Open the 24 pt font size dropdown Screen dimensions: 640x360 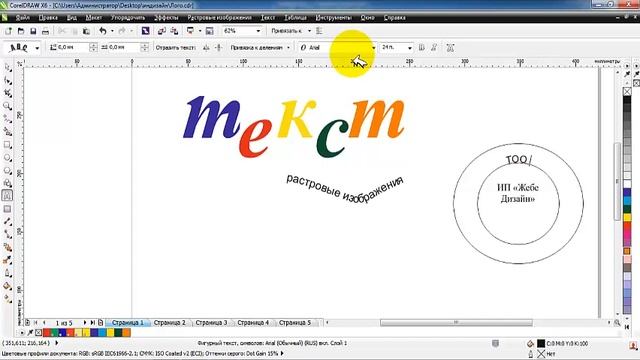409,48
